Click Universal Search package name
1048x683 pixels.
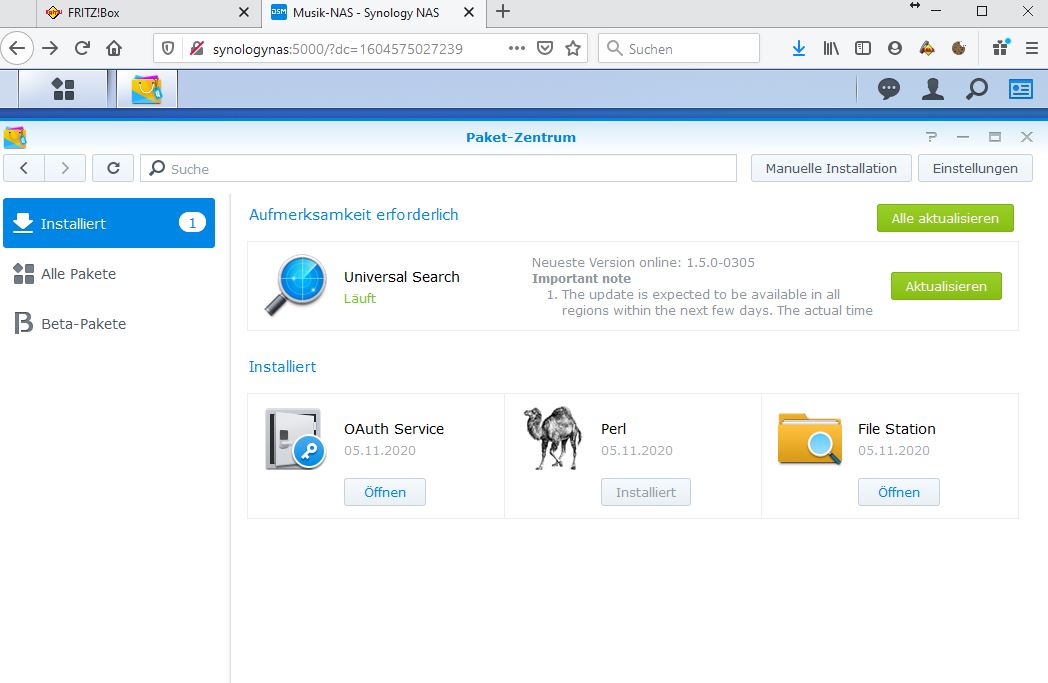402,277
